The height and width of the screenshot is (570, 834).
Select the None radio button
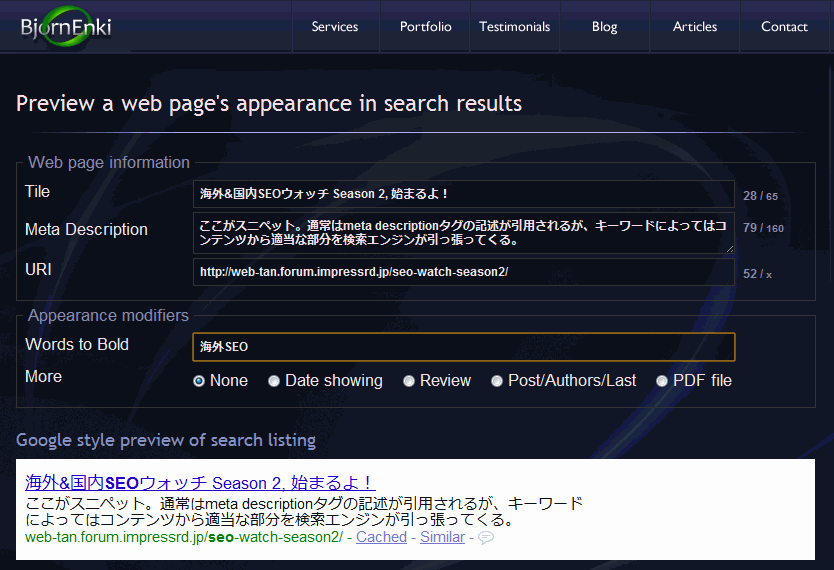tap(199, 381)
